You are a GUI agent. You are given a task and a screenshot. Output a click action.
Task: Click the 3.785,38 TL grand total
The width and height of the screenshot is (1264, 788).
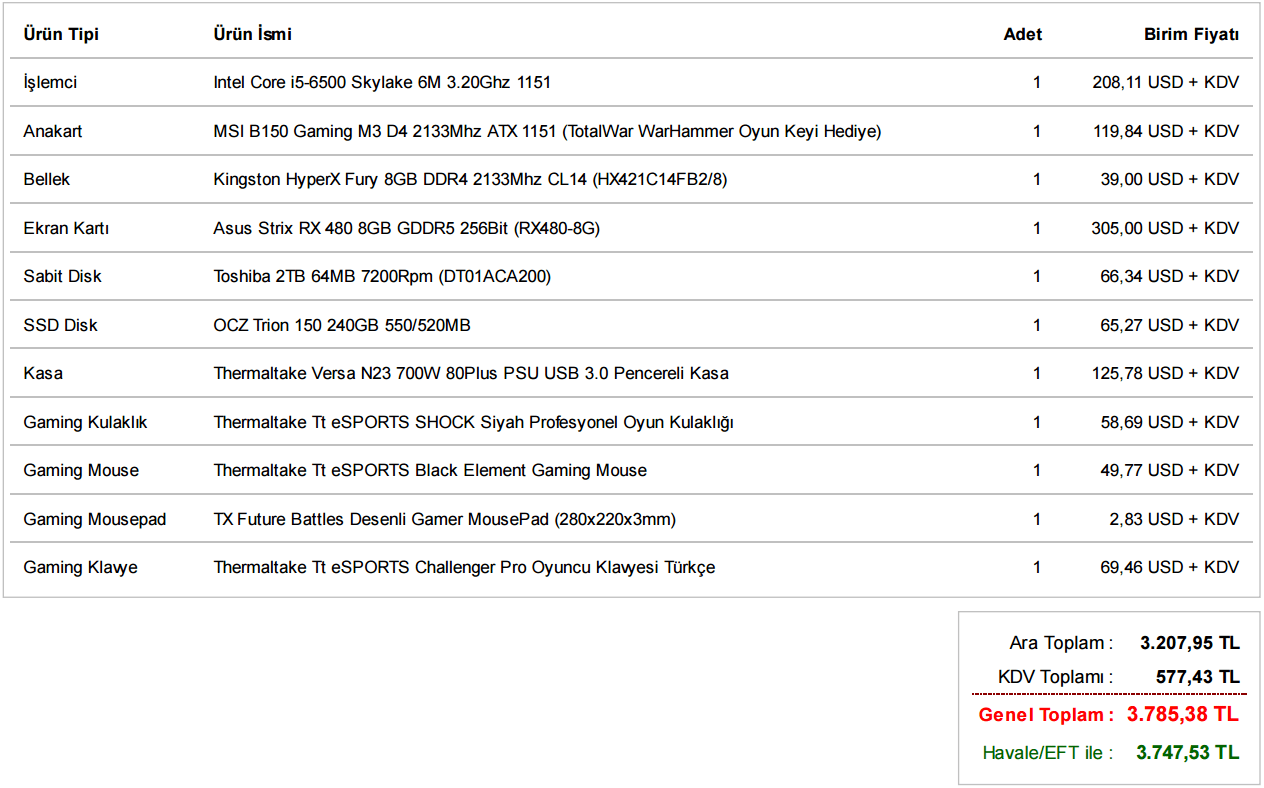coord(1183,714)
